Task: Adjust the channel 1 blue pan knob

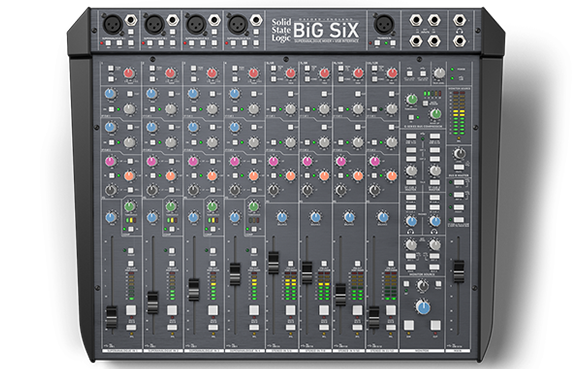Action: [x=111, y=218]
